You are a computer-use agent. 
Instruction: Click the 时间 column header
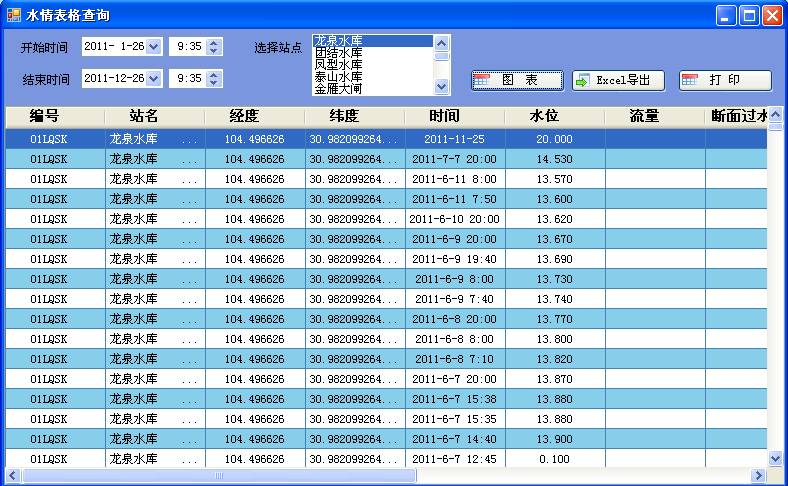(x=445, y=116)
